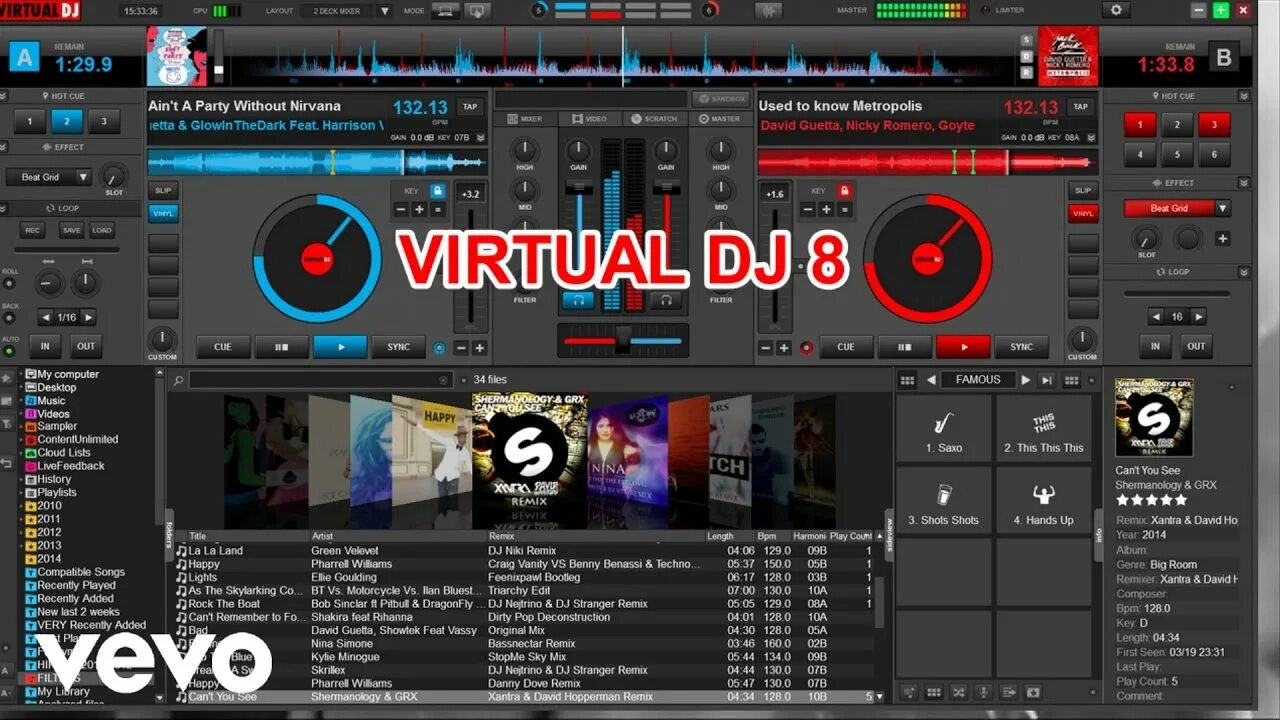Toggle SLIP mode on deck B

1083,190
